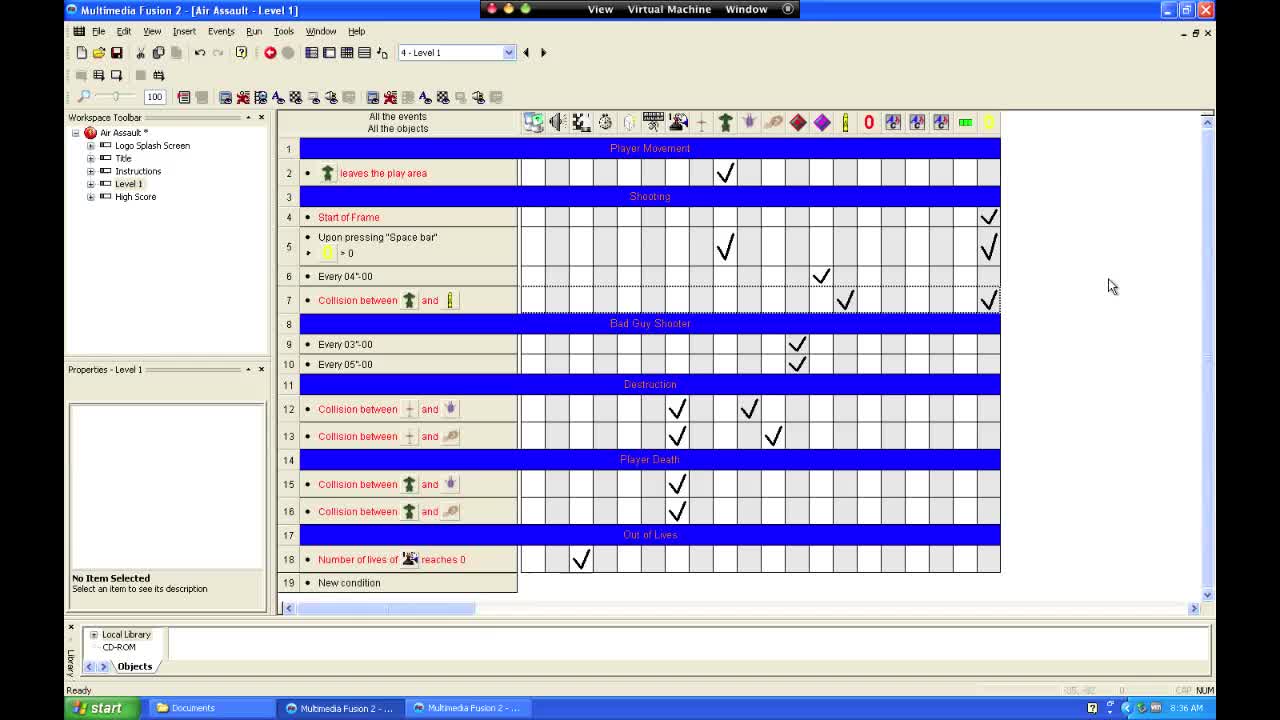Image resolution: width=1280 pixels, height=720 pixels.
Task: Open the Events menu
Action: pyautogui.click(x=221, y=31)
